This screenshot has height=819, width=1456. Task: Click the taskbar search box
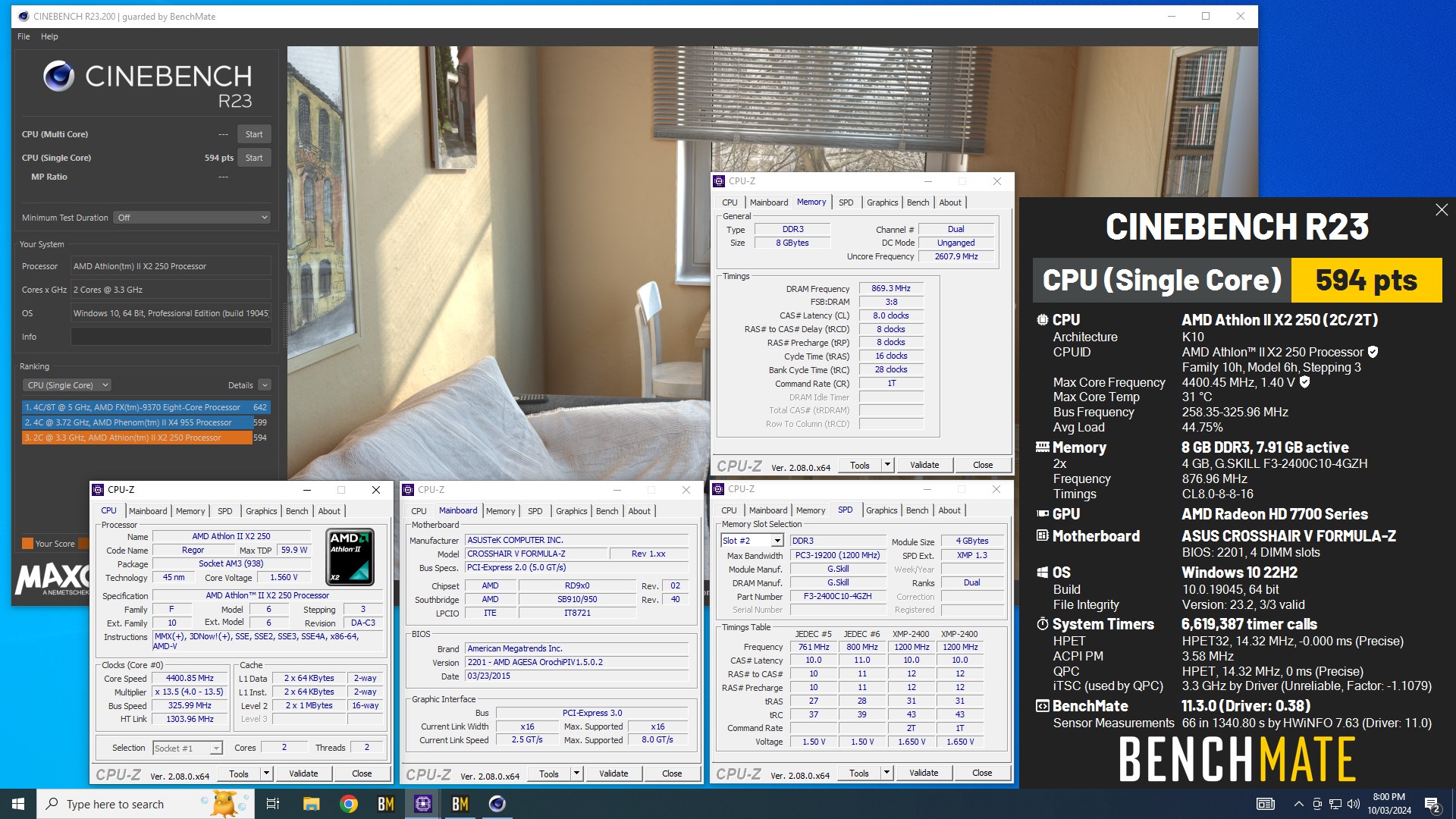coord(144,804)
